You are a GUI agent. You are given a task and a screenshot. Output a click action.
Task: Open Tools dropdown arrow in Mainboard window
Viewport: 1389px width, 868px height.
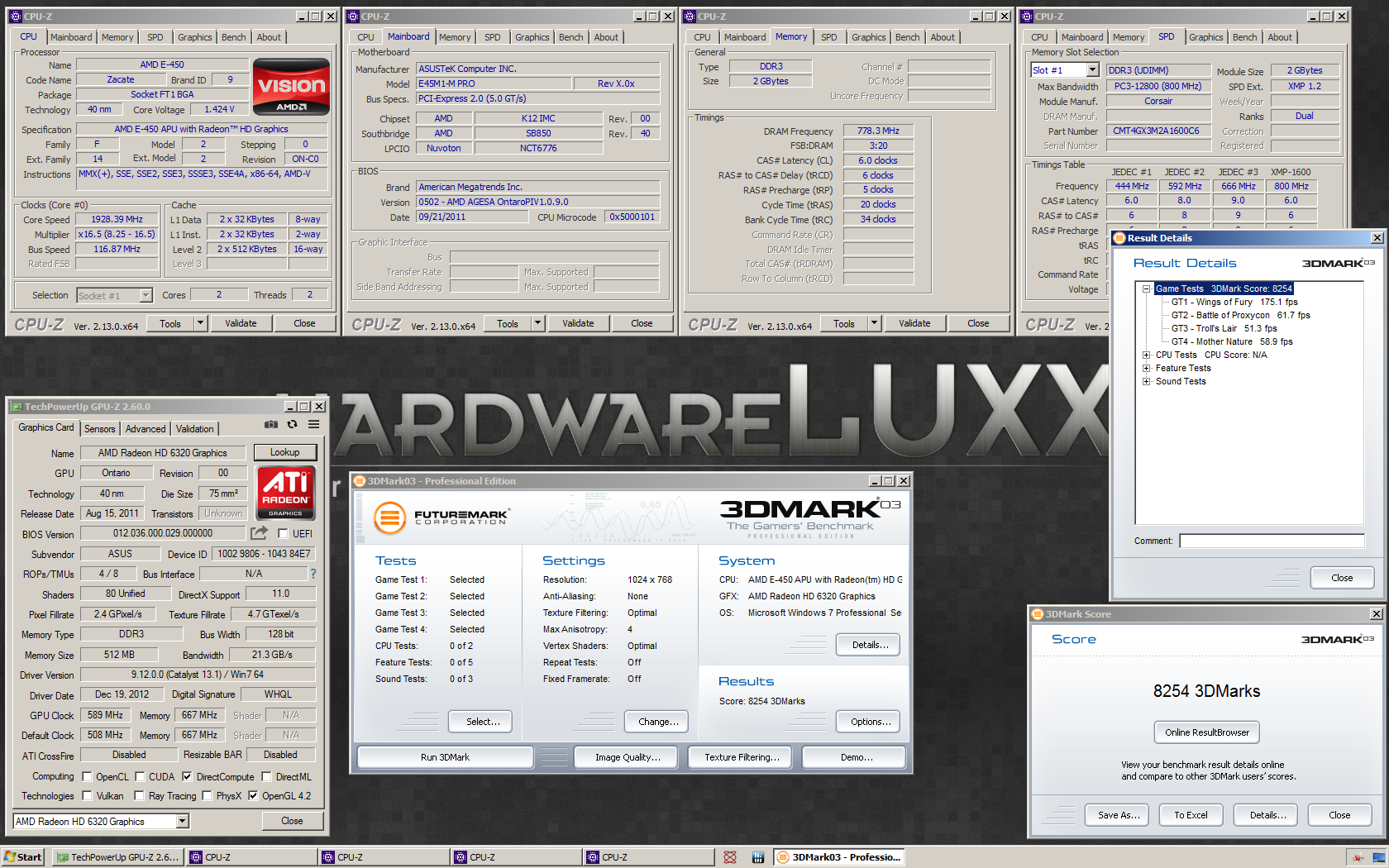[537, 323]
